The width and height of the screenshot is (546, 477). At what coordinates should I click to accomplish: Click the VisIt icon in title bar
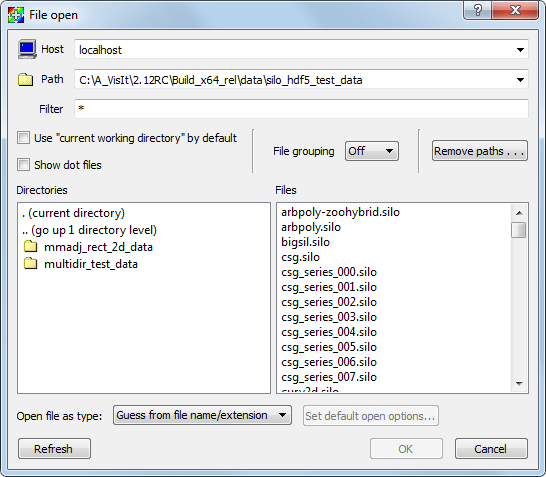[16, 15]
